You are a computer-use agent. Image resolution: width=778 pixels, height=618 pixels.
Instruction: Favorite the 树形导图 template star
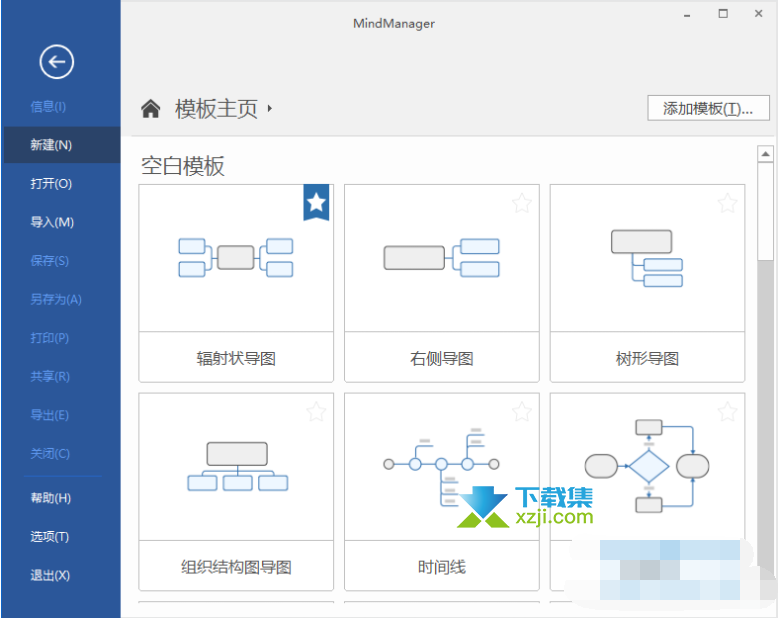(727, 203)
